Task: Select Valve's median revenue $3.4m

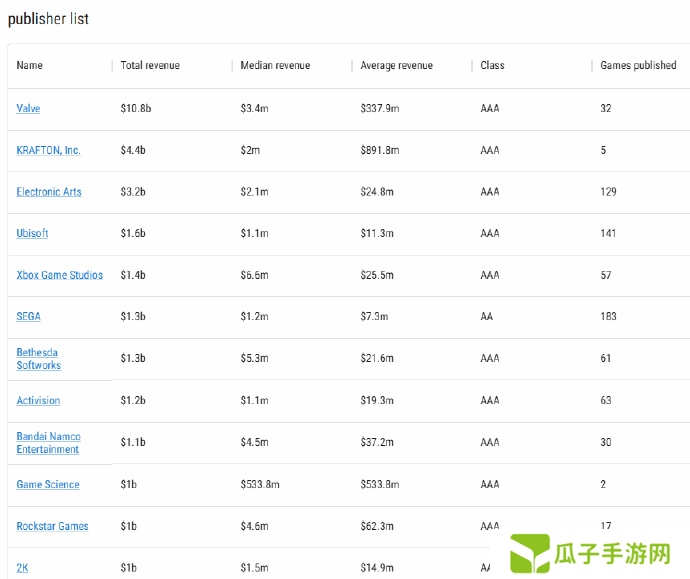Action: [254, 108]
